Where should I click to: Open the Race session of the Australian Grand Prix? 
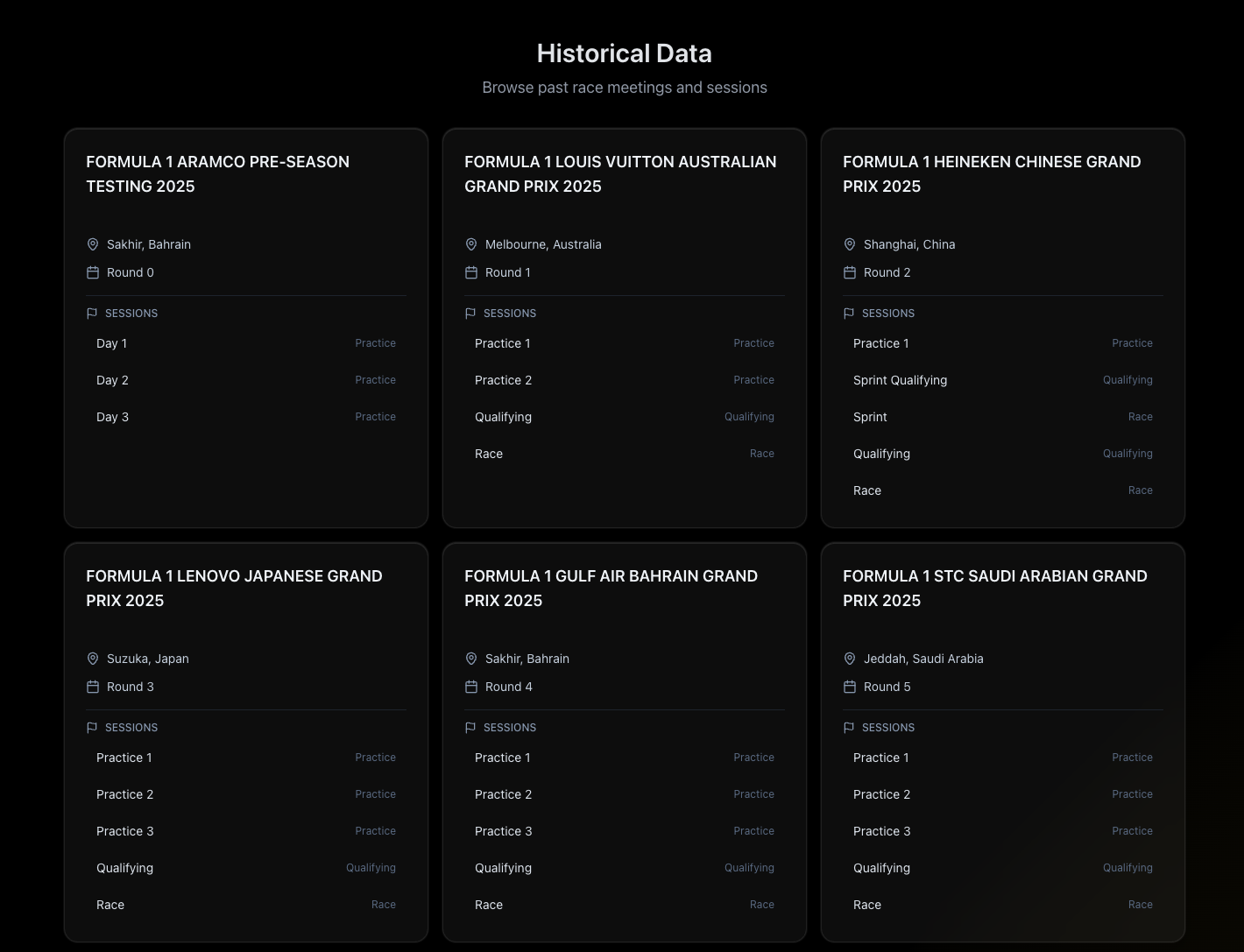click(x=625, y=454)
